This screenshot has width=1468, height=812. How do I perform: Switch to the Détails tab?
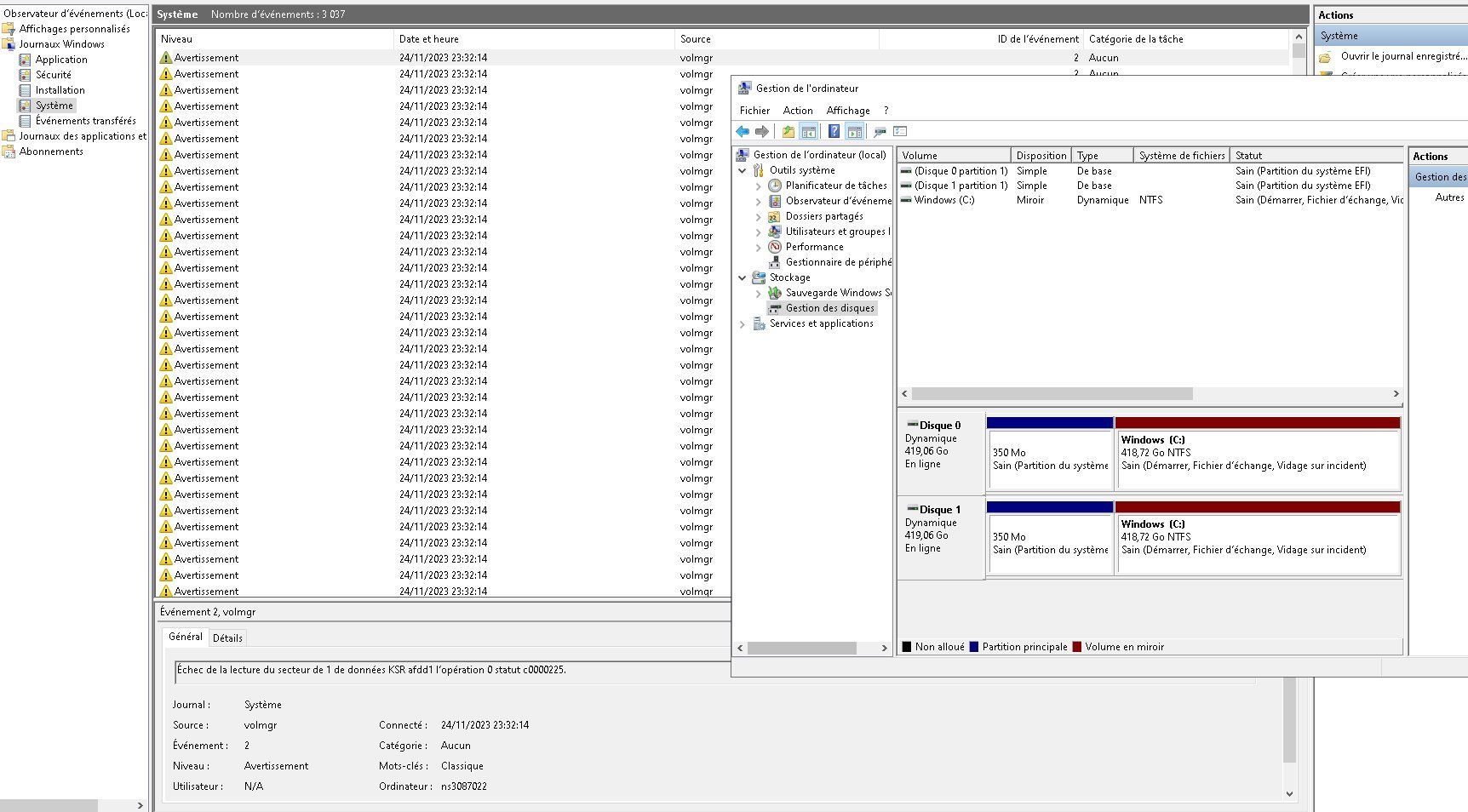pyautogui.click(x=227, y=638)
